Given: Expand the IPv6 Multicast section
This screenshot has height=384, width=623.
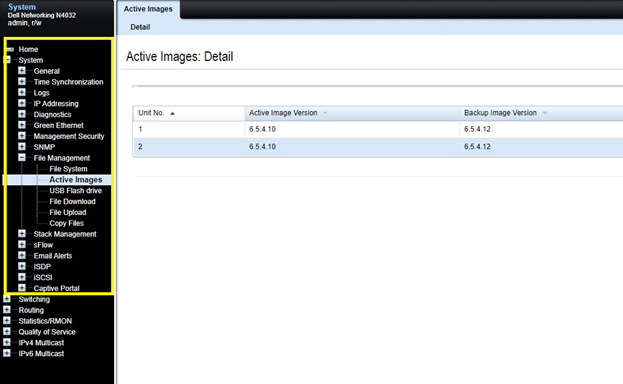Looking at the screenshot, I should click(7, 353).
